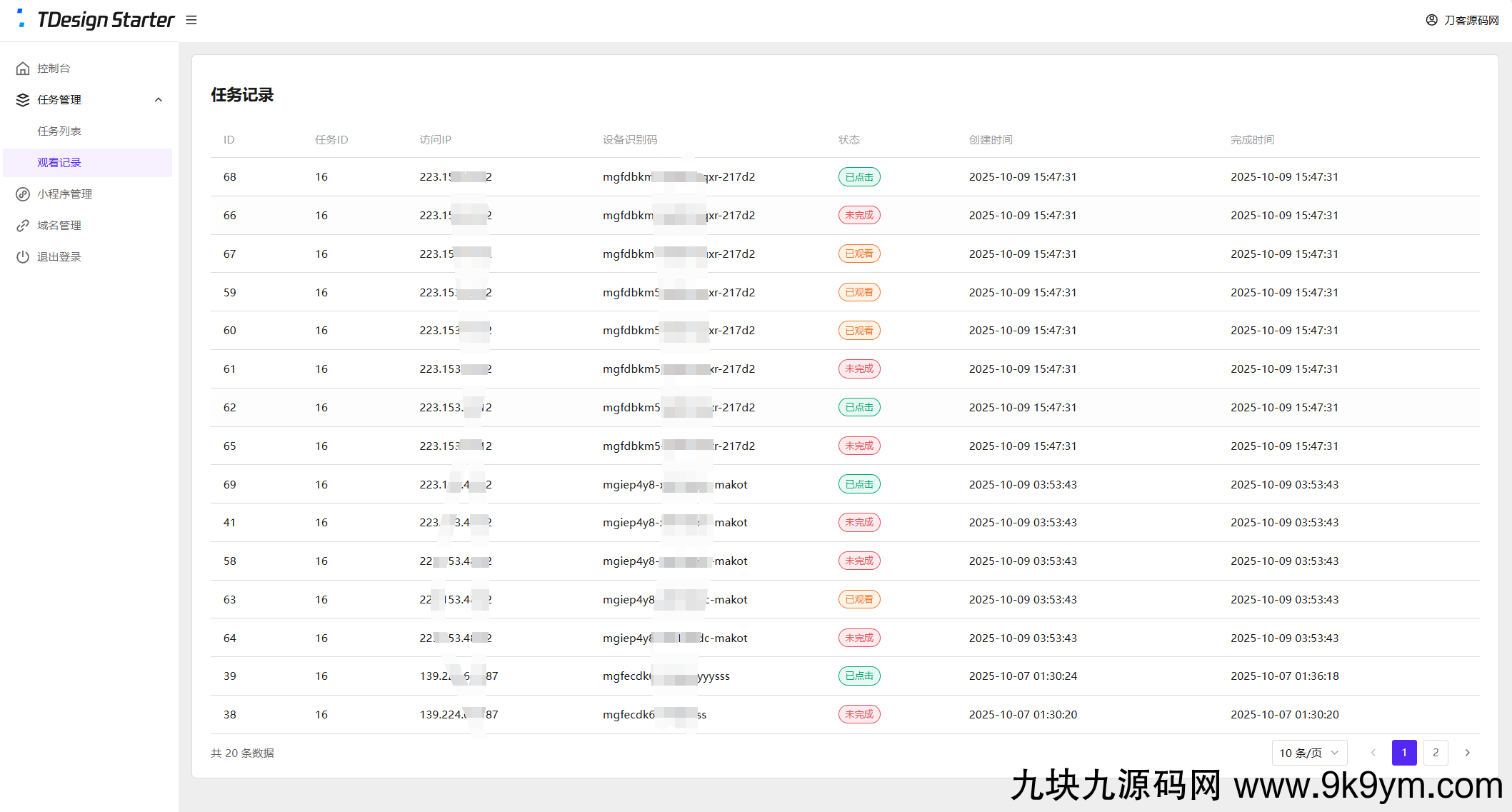Image resolution: width=1512 pixels, height=812 pixels.
Task: Go to page 2
Action: click(x=1436, y=753)
